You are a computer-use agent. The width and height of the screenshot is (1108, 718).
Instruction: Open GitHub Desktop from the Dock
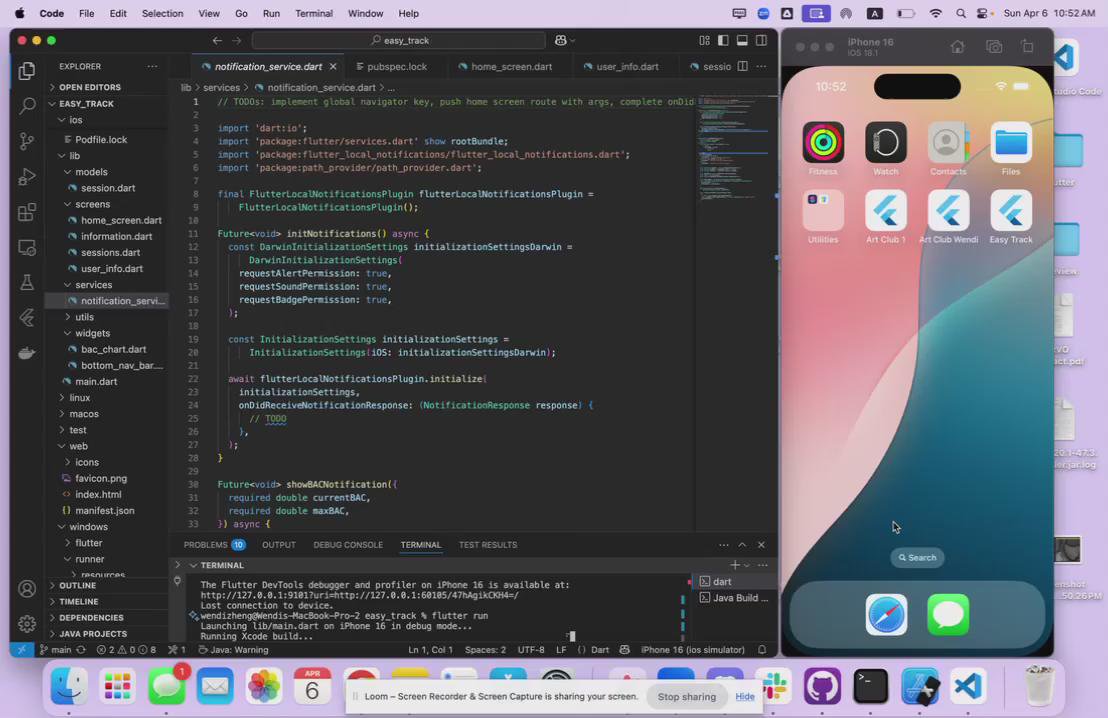[823, 686]
